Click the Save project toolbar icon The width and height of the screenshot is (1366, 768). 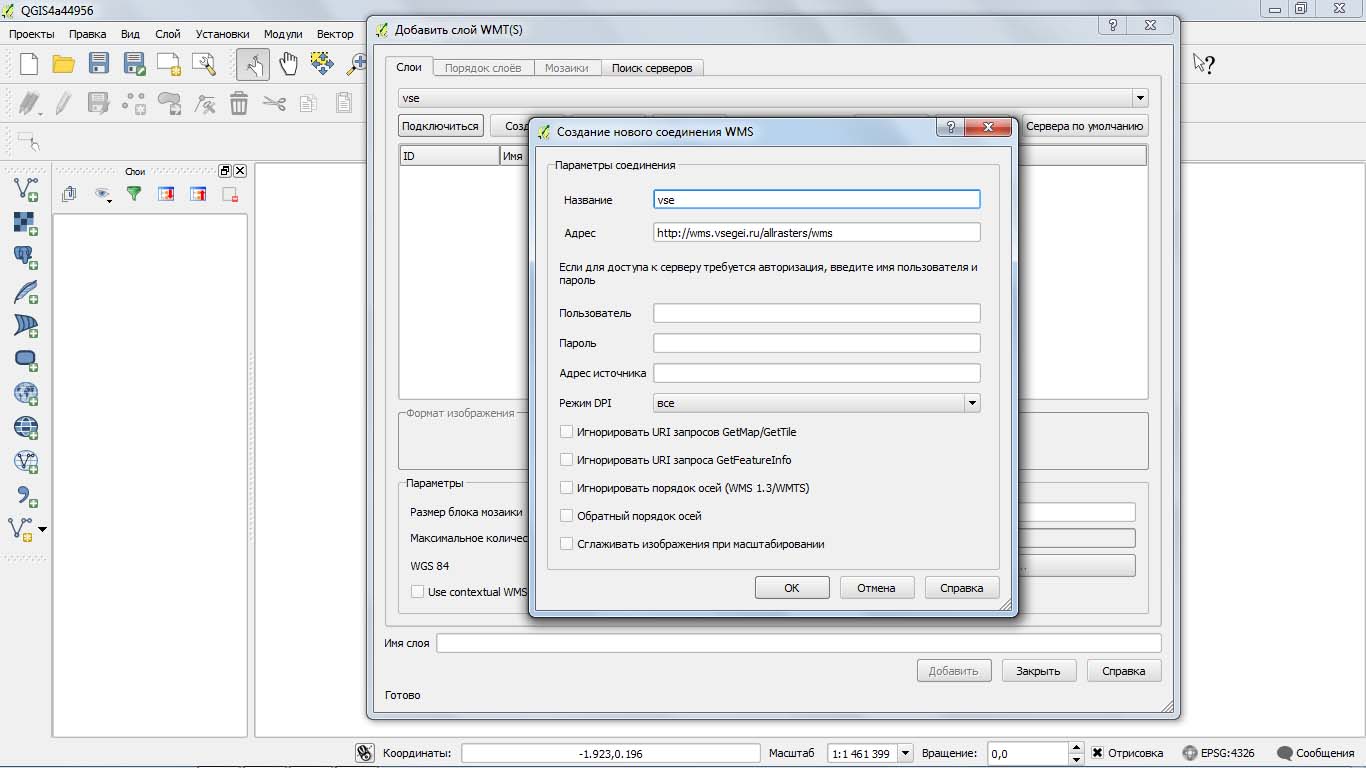[99, 65]
